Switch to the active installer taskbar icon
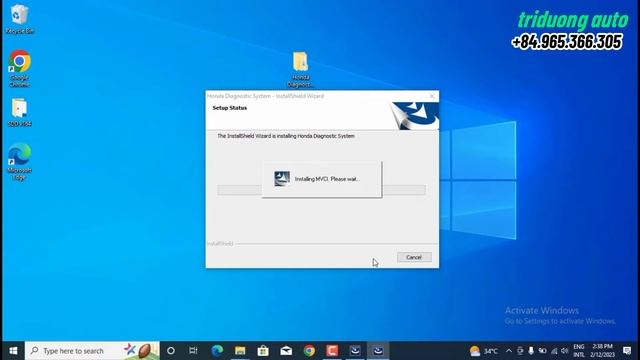The height and width of the screenshot is (360, 640). pyautogui.click(x=378, y=351)
